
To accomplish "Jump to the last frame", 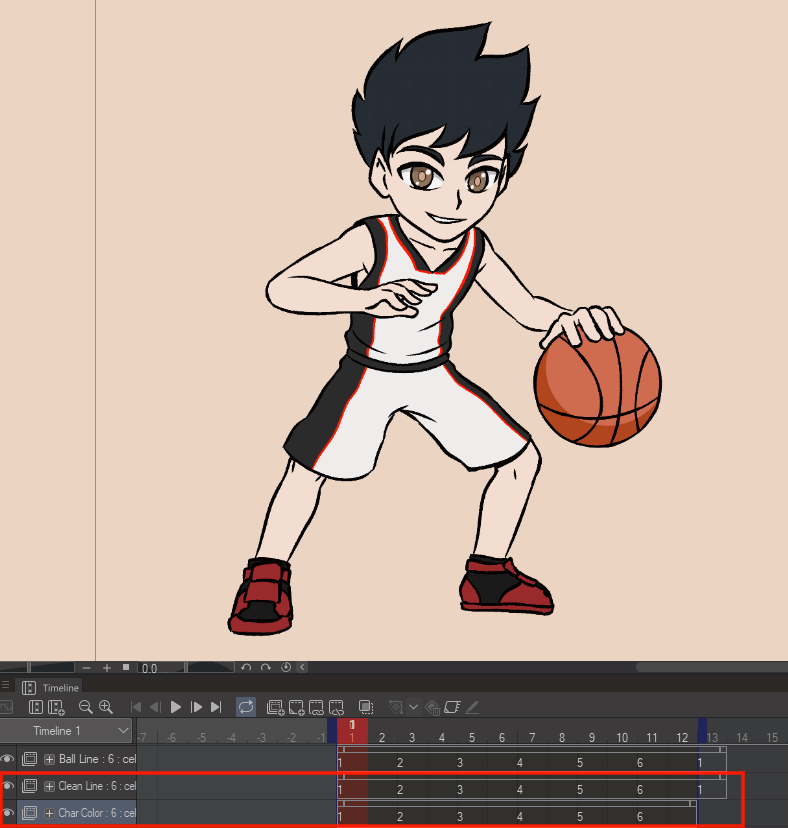I will [x=216, y=707].
